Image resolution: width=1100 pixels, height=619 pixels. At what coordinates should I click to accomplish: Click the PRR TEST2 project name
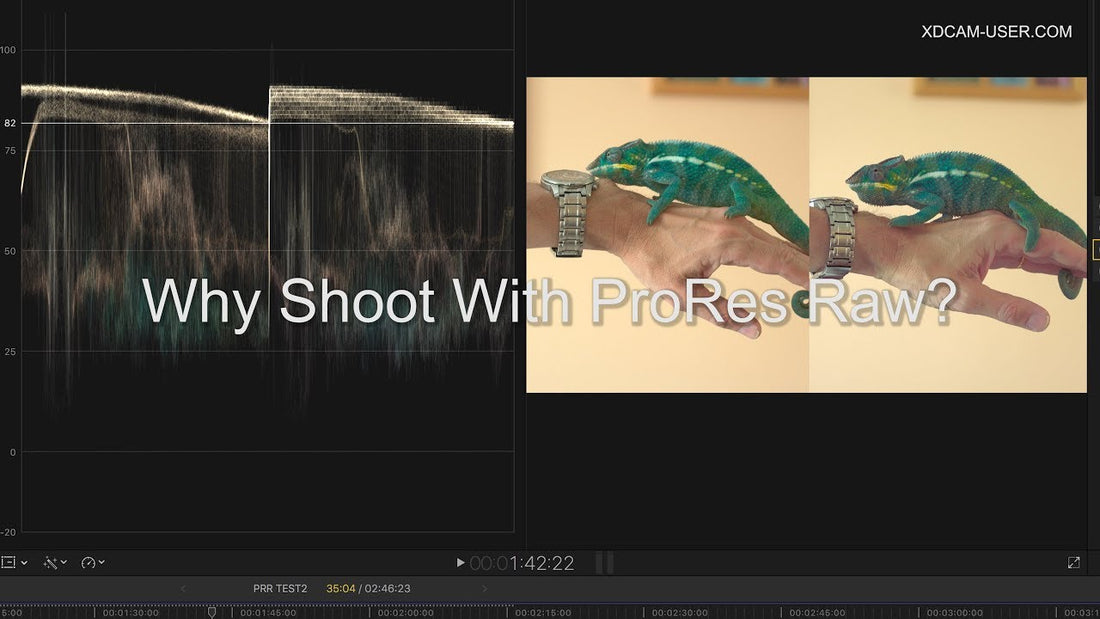click(279, 588)
